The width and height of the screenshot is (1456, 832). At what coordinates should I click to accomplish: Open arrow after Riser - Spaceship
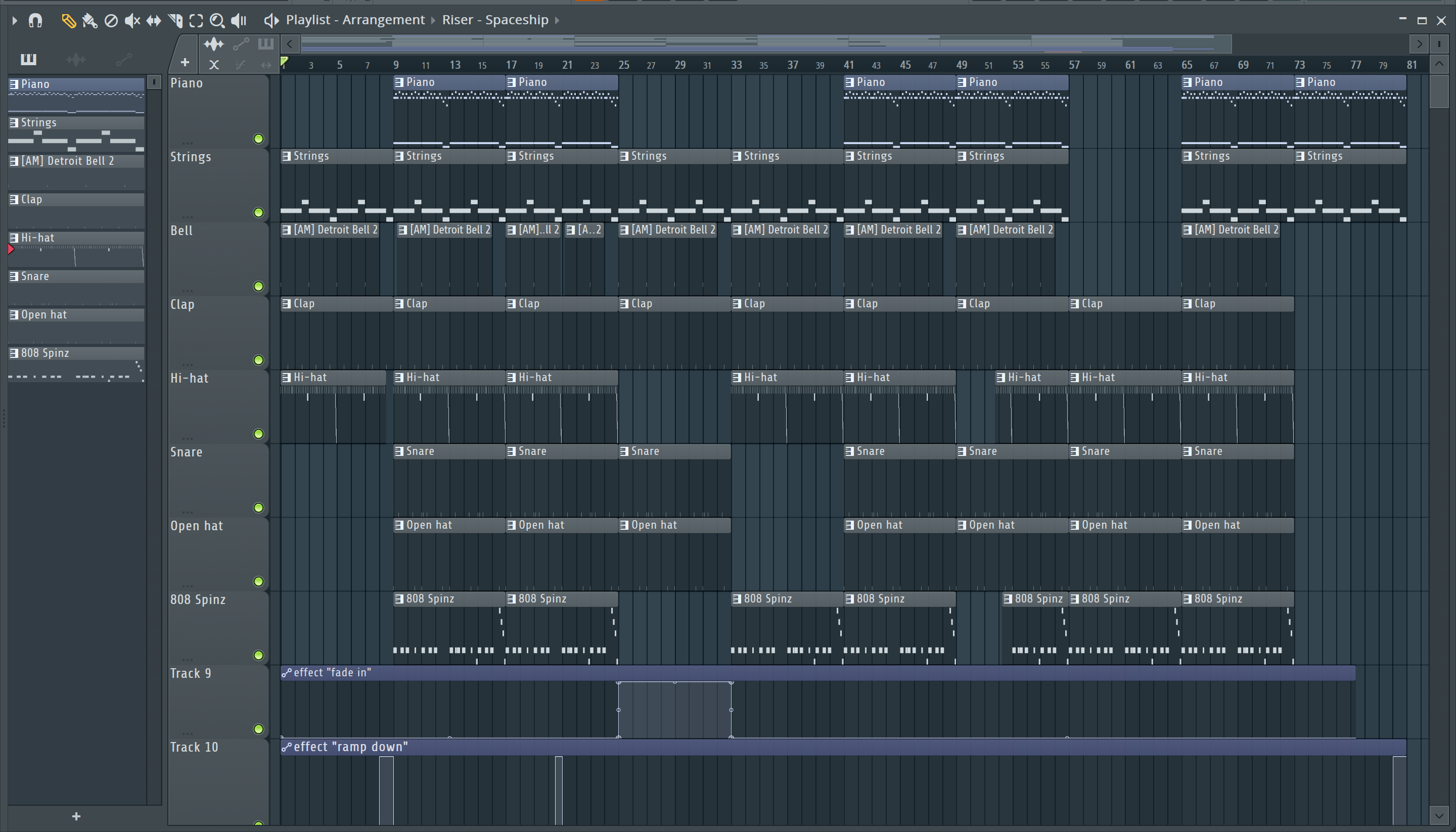(x=557, y=21)
